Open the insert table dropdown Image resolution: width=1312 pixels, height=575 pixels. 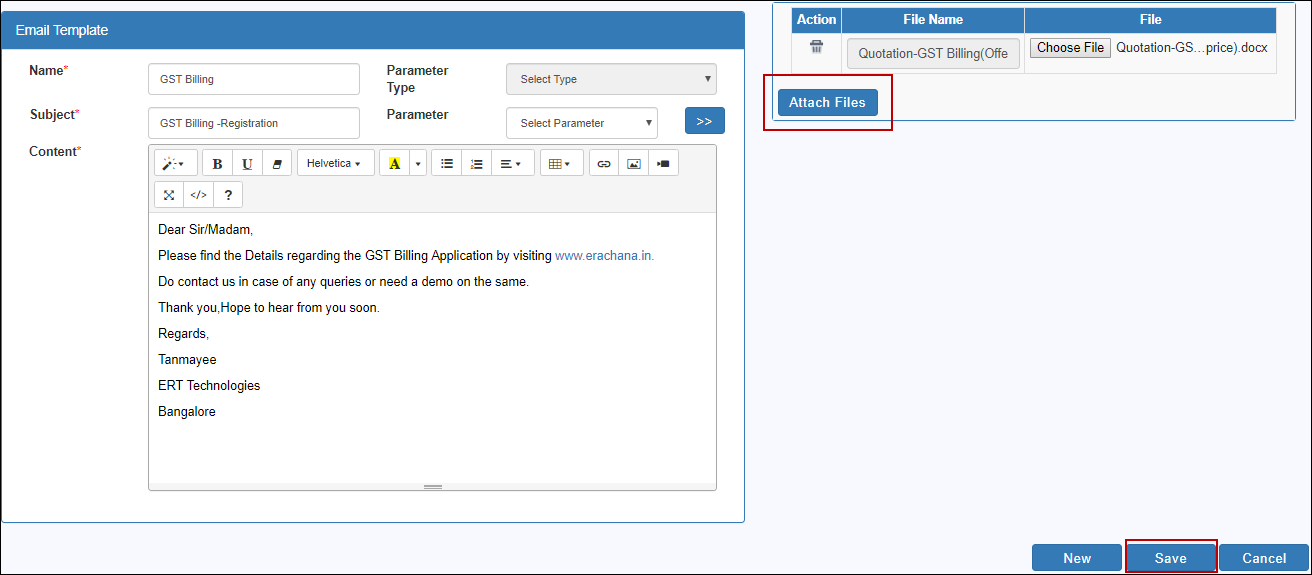(561, 163)
